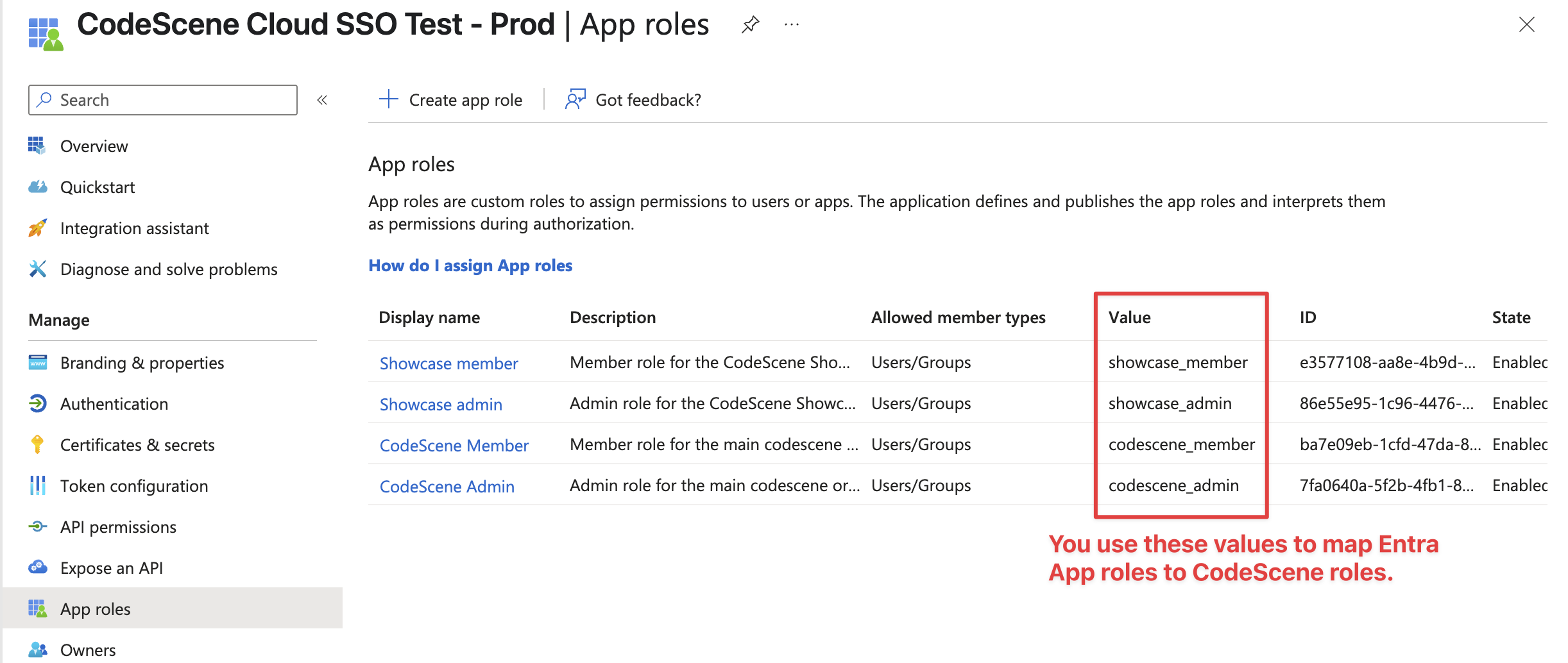Open the Owners people icon
Viewport: 1568px width, 663px height.
tap(38, 649)
